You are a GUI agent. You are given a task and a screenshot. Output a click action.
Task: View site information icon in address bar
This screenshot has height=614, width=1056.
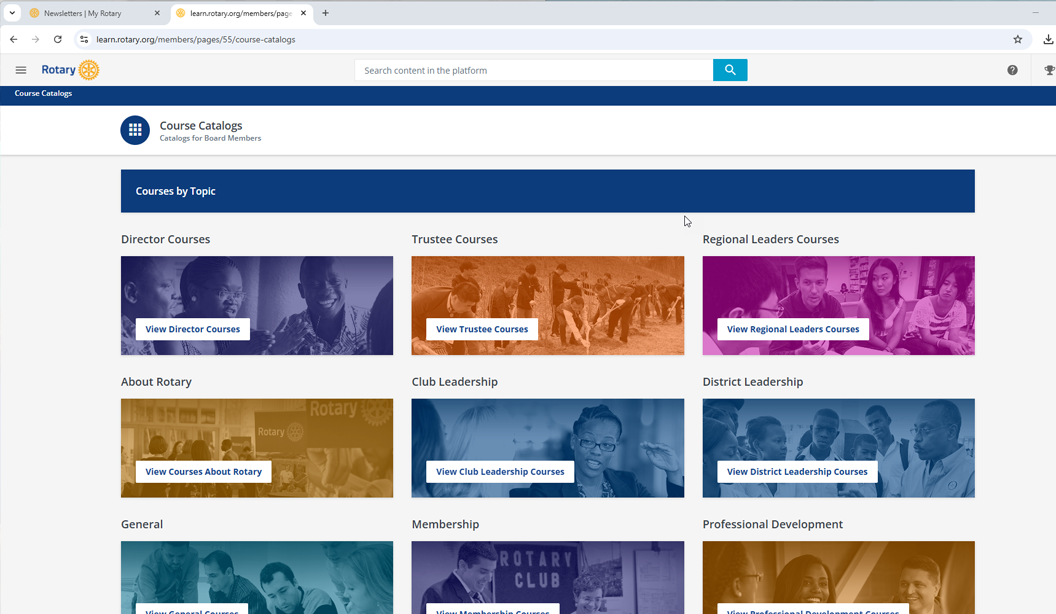point(84,40)
